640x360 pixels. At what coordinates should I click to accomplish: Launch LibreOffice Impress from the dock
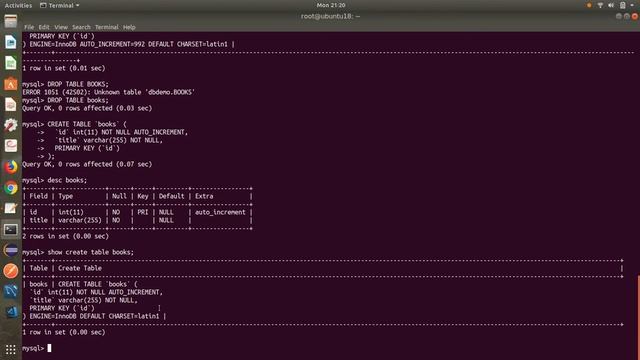pos(11,104)
